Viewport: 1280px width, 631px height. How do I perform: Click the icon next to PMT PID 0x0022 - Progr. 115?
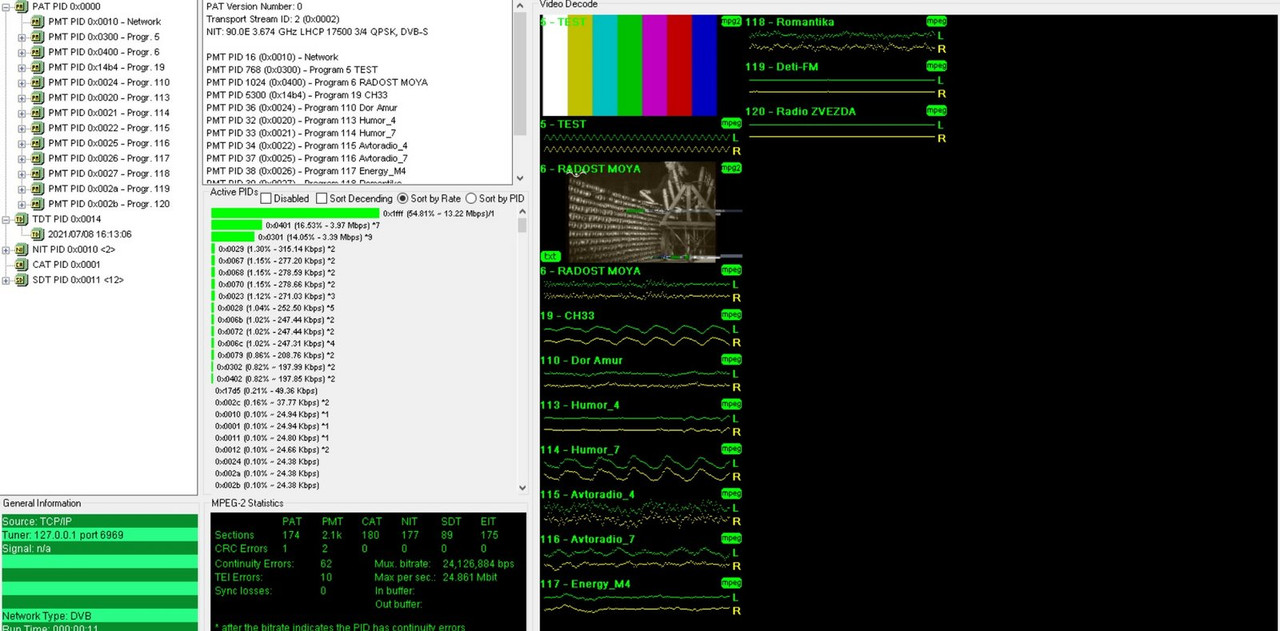[x=38, y=128]
